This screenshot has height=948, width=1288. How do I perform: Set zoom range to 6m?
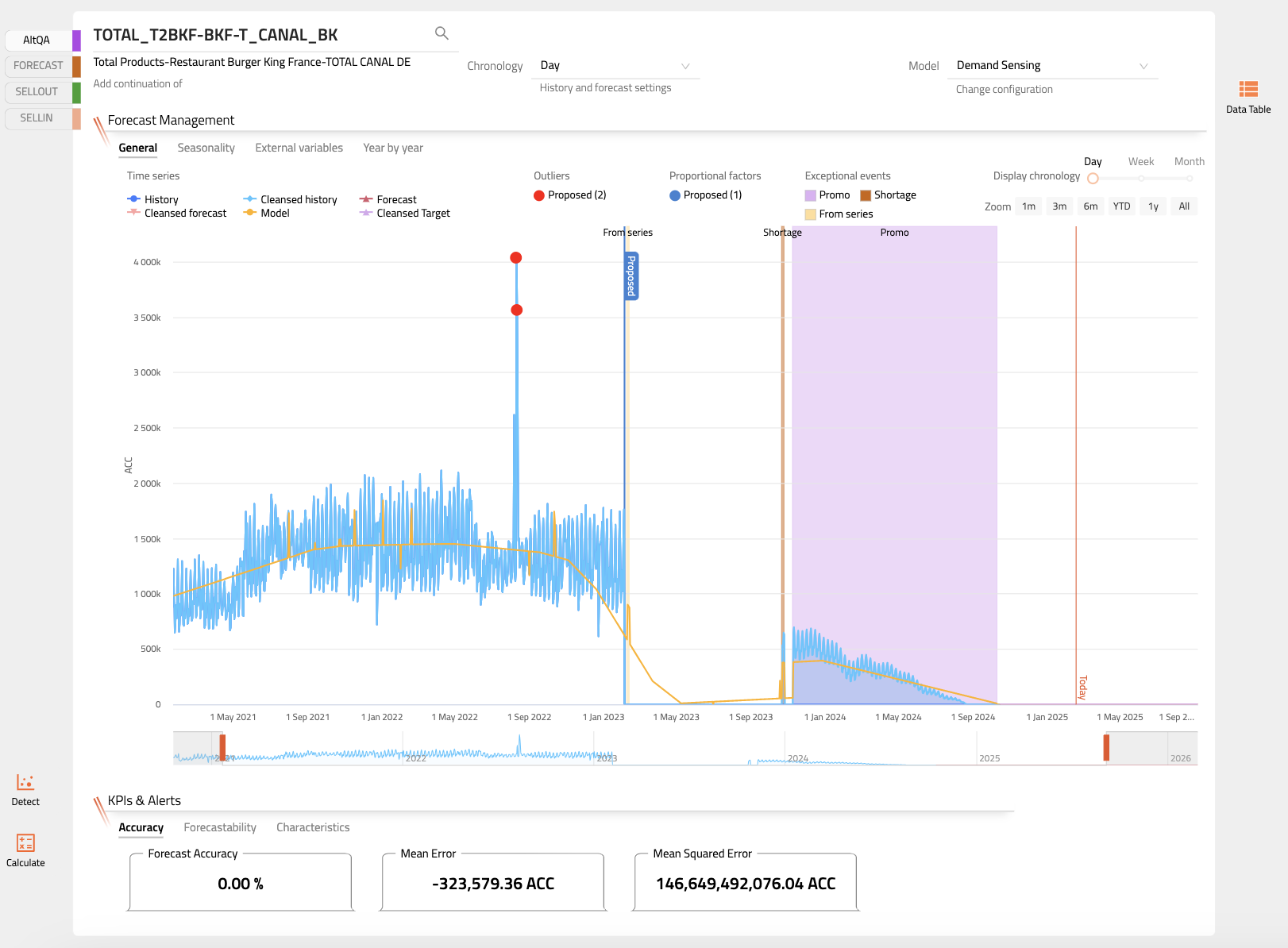[x=1090, y=206]
